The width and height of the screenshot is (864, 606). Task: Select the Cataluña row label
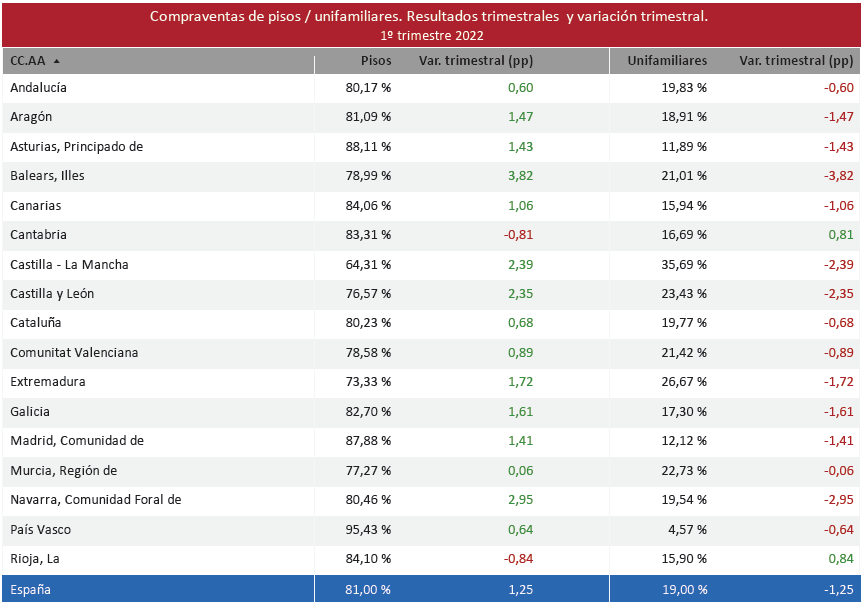[36, 323]
